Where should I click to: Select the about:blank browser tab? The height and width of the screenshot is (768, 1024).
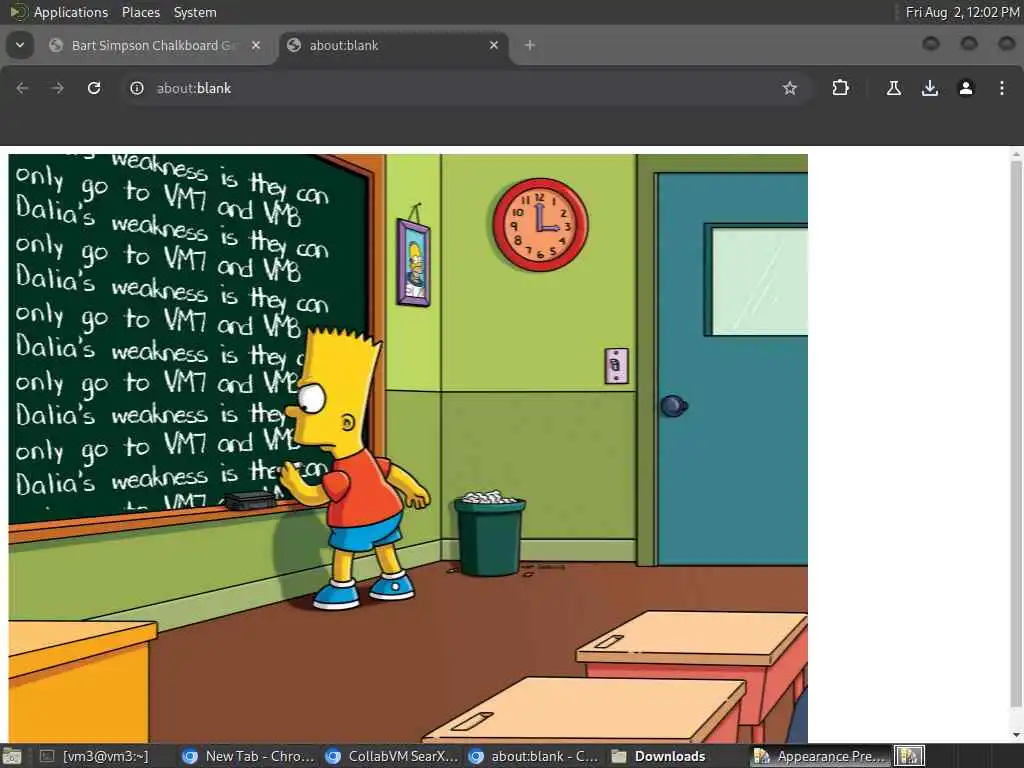394,46
